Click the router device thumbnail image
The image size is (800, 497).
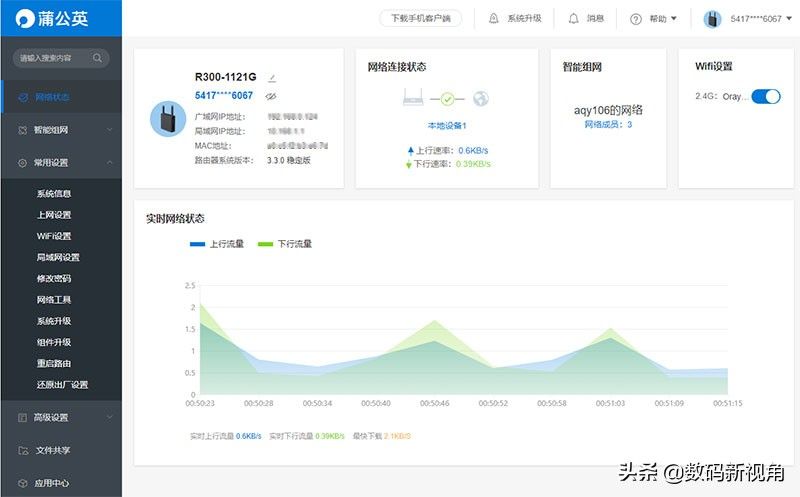tap(168, 119)
